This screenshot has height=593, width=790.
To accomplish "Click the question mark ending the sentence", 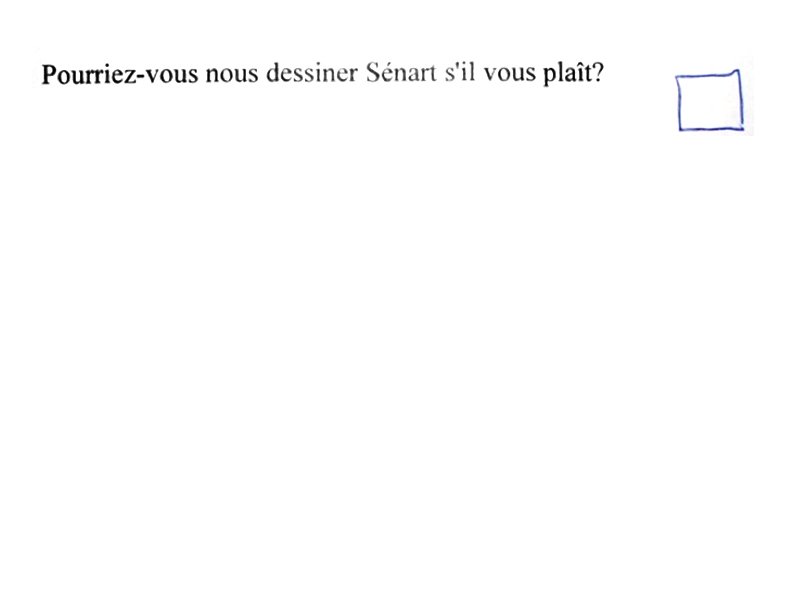I will pos(598,73).
